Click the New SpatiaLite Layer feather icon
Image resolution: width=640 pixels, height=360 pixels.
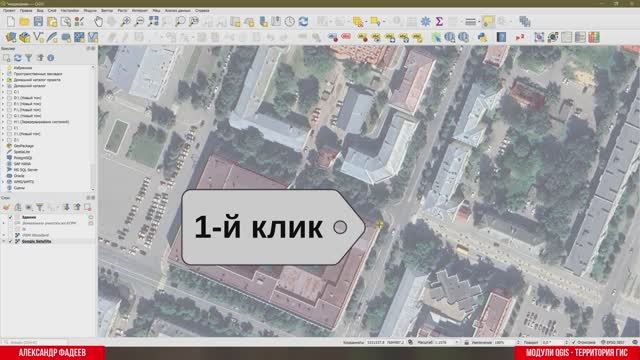(x=52, y=38)
